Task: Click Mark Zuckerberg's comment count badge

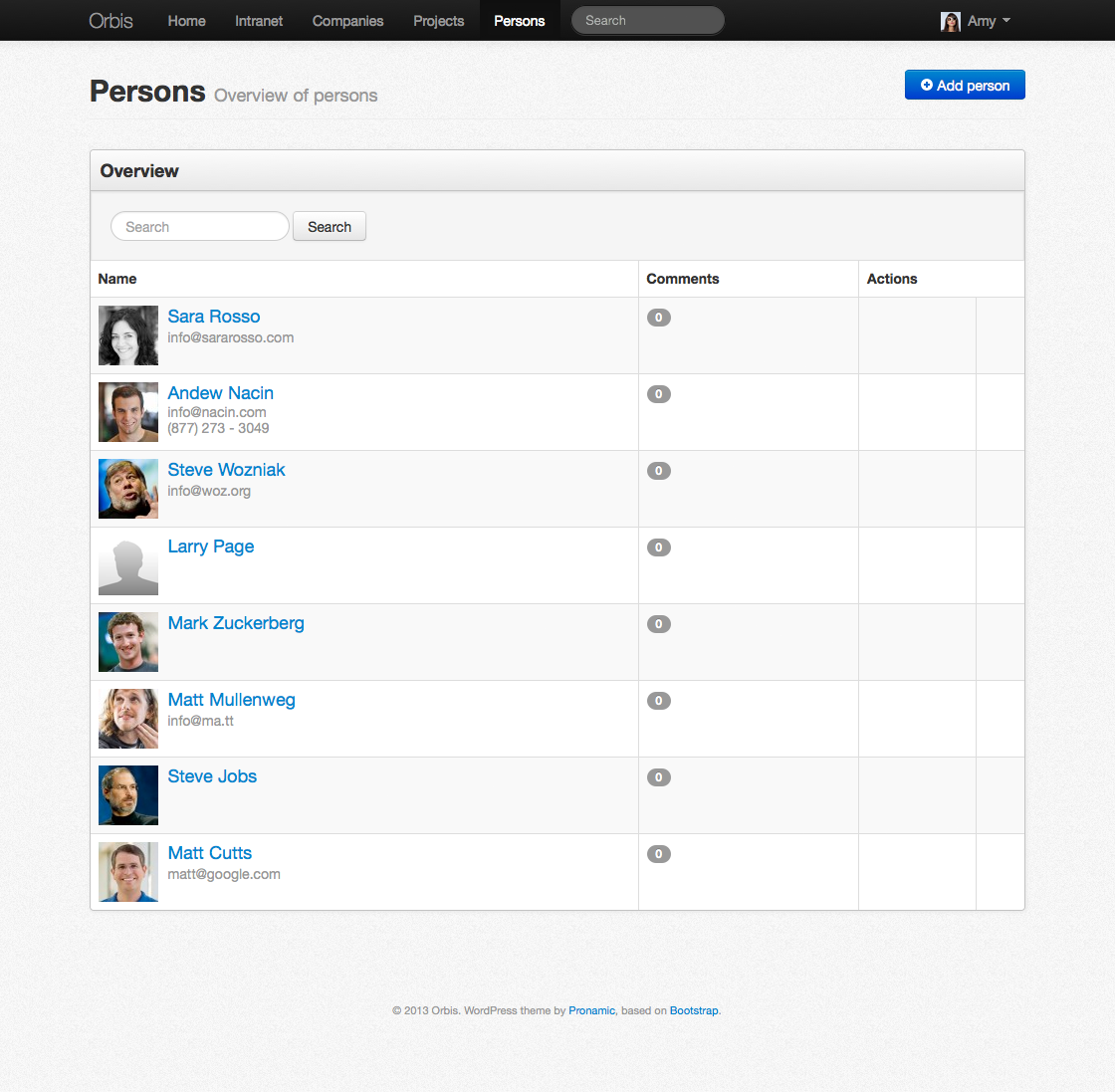Action: (x=658, y=624)
